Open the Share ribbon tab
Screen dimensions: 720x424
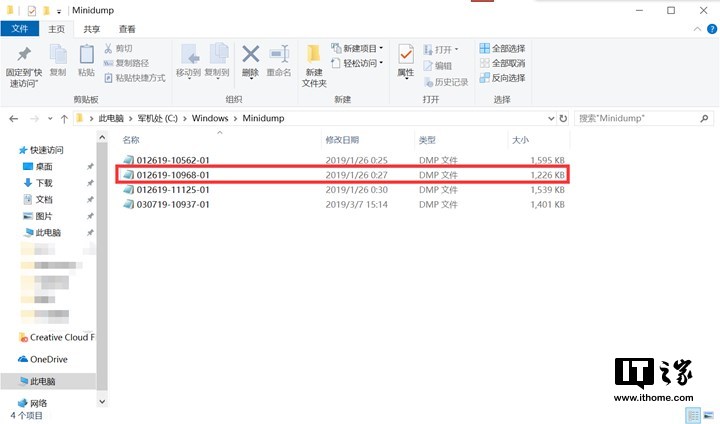point(92,30)
